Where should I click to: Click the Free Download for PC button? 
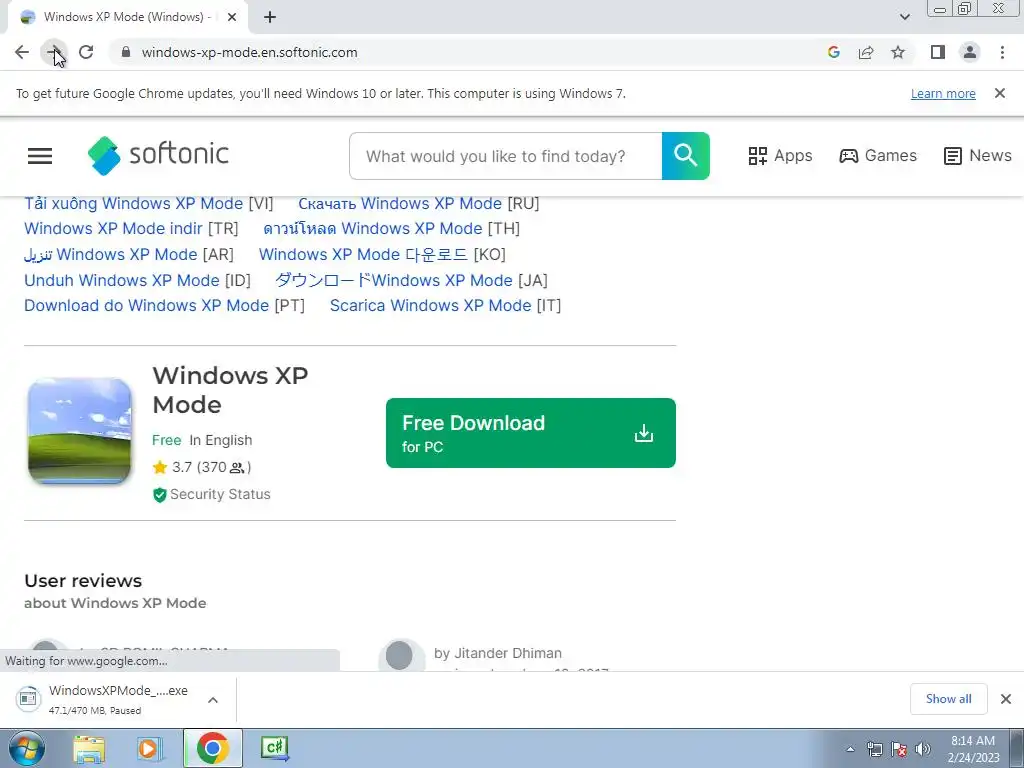pos(530,433)
